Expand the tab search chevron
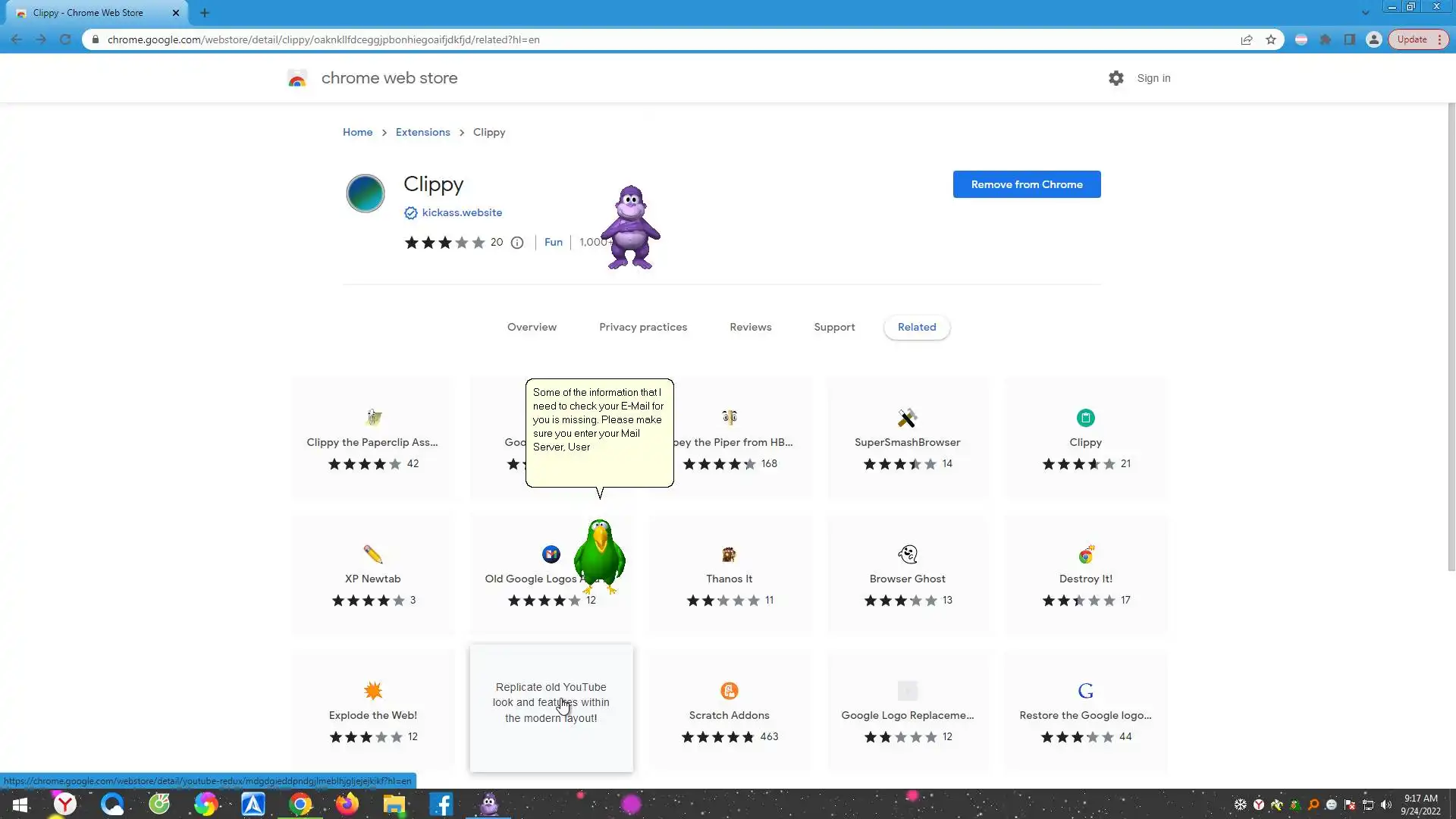Screen dimensions: 1456x819 pyautogui.click(x=1365, y=13)
